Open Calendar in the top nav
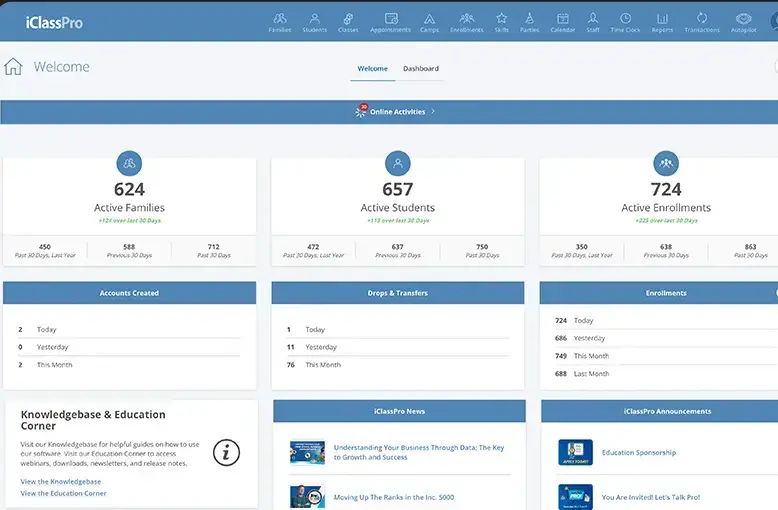 (563, 23)
